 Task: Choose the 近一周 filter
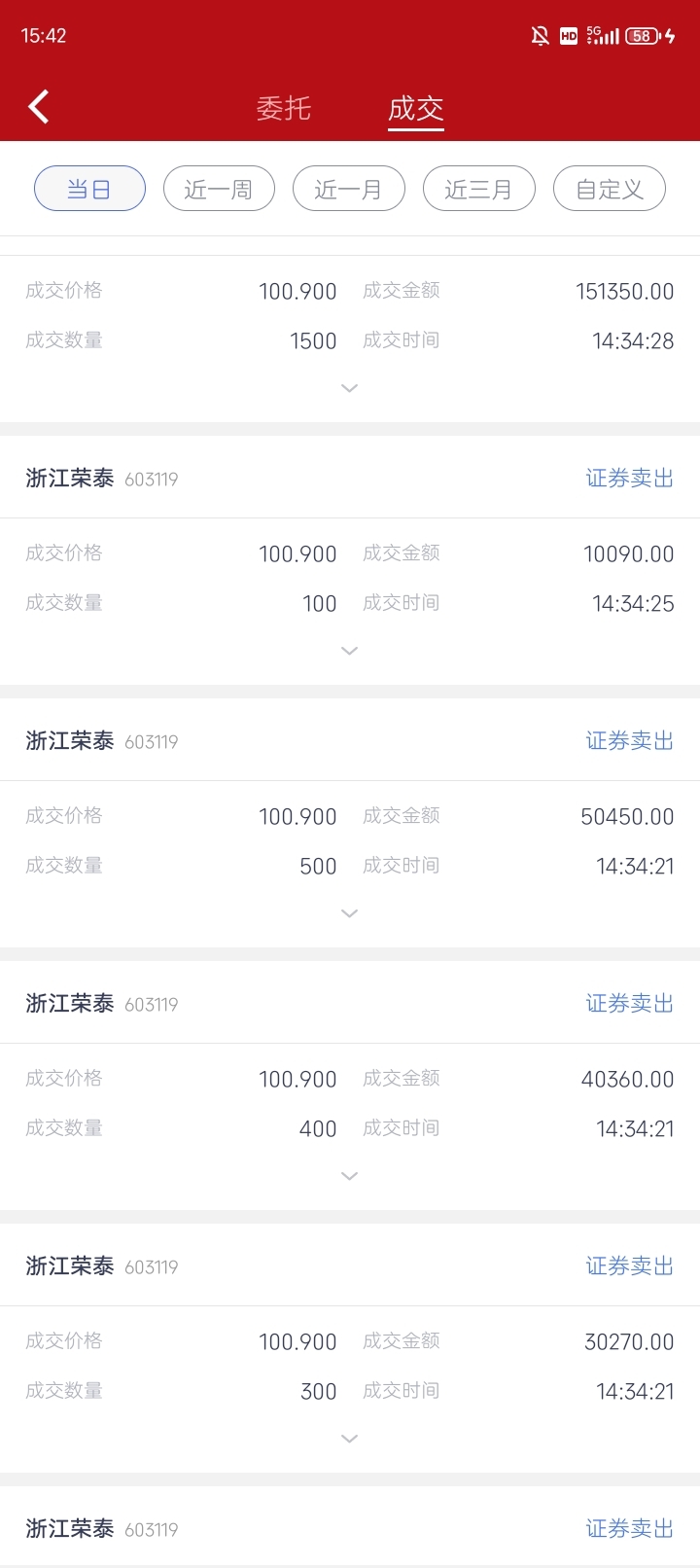(x=219, y=189)
